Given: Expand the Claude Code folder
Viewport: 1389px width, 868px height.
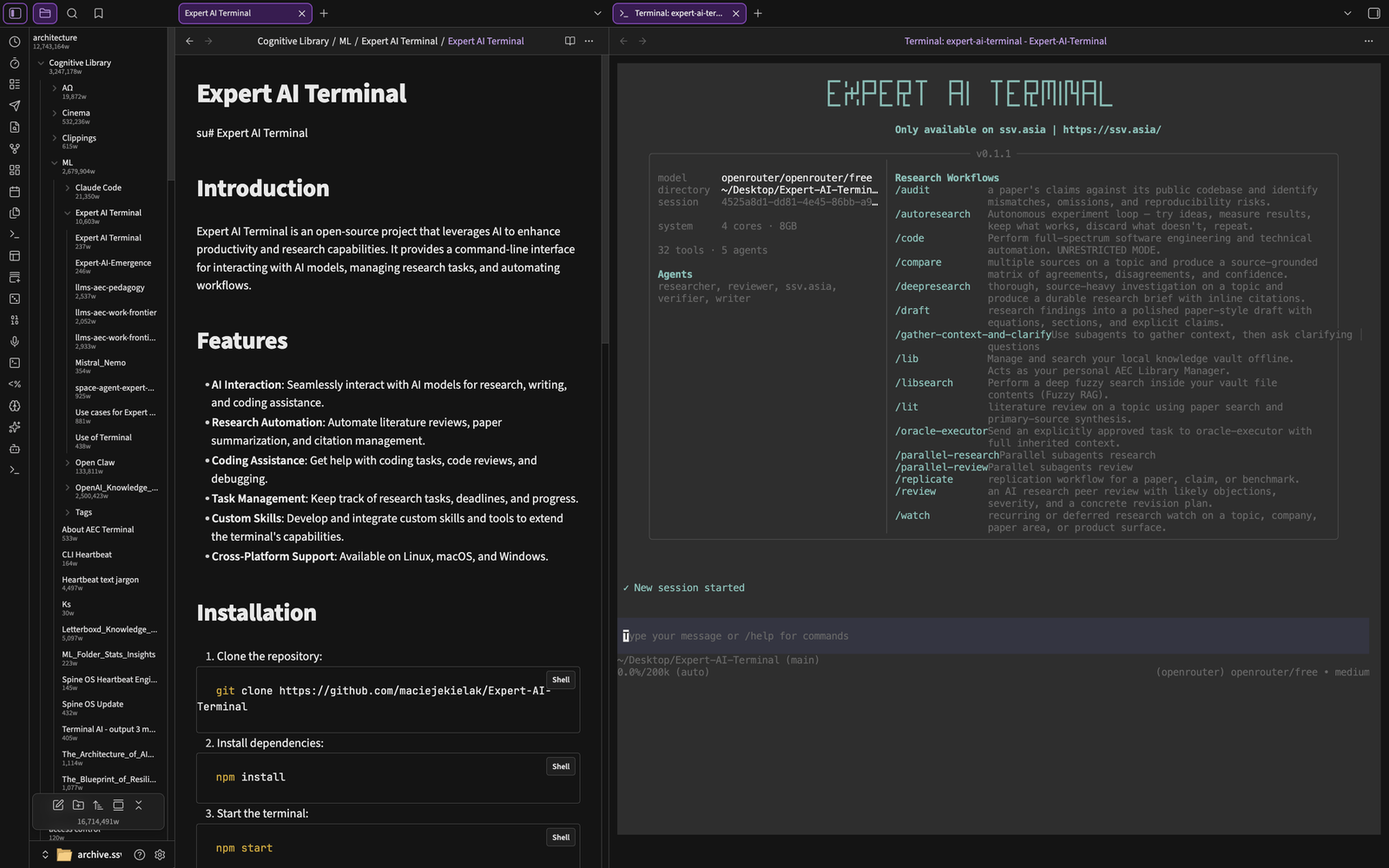Looking at the screenshot, I should (67, 188).
